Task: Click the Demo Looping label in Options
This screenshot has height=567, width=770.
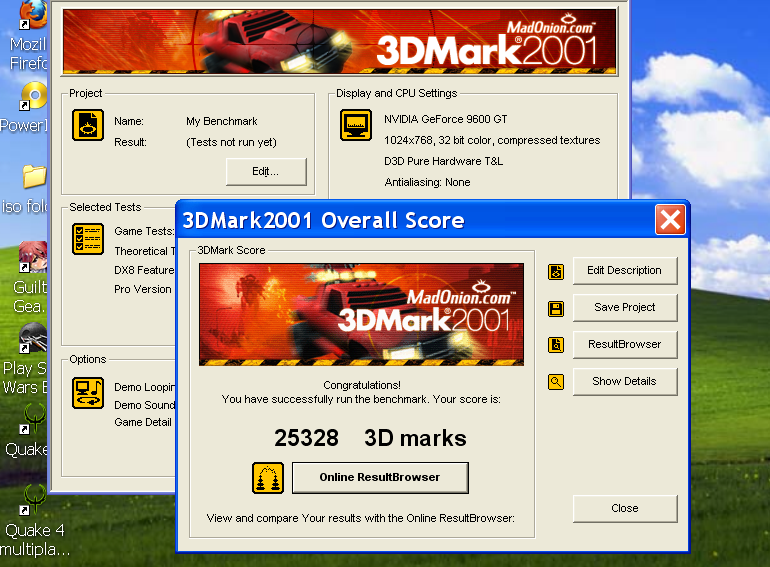Action: pos(144,387)
